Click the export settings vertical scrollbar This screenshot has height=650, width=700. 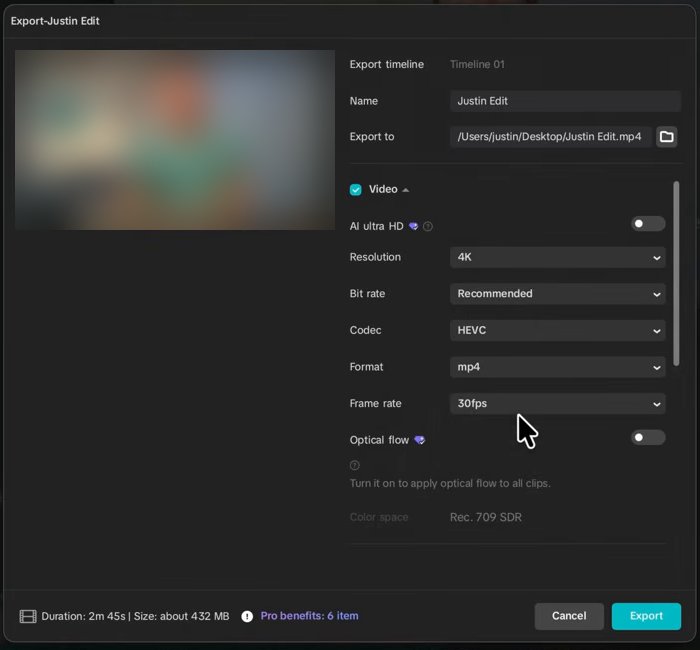click(676, 273)
